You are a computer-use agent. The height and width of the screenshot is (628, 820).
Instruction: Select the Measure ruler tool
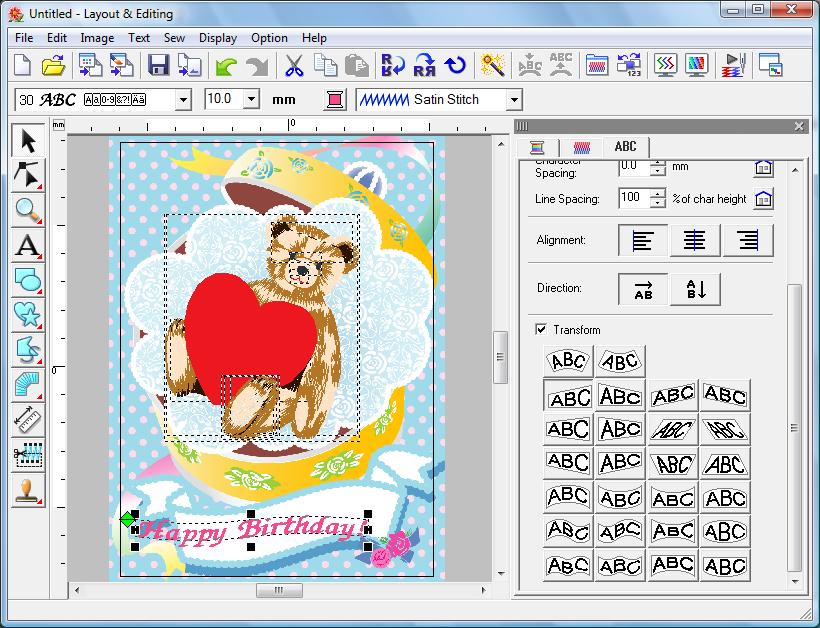point(28,420)
